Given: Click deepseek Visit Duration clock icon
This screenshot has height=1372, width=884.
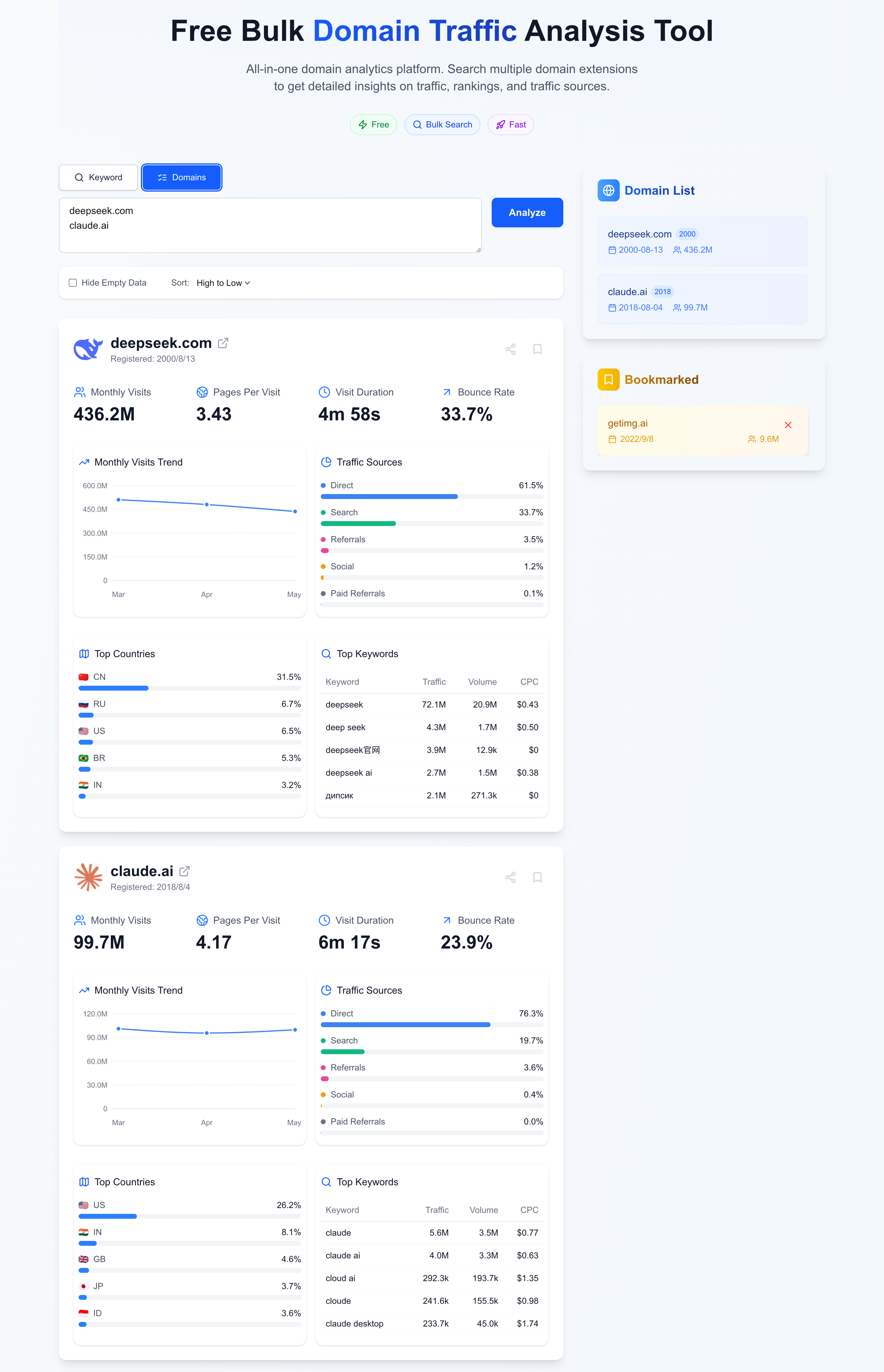Looking at the screenshot, I should (324, 392).
